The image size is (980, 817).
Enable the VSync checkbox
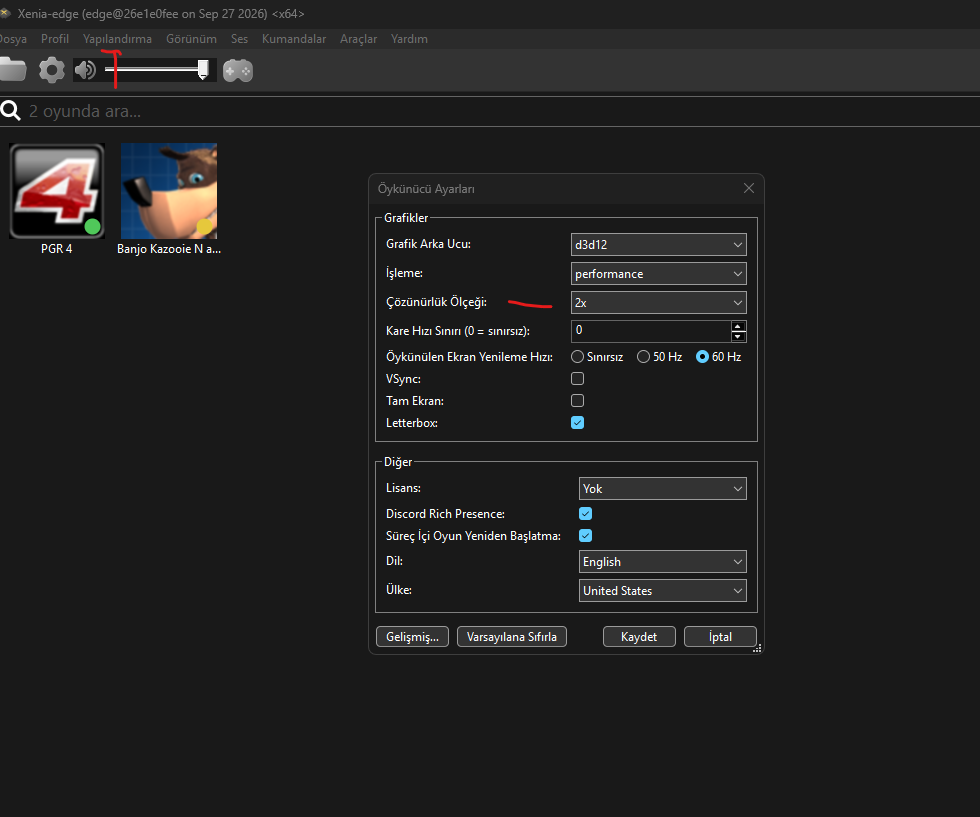click(x=578, y=379)
